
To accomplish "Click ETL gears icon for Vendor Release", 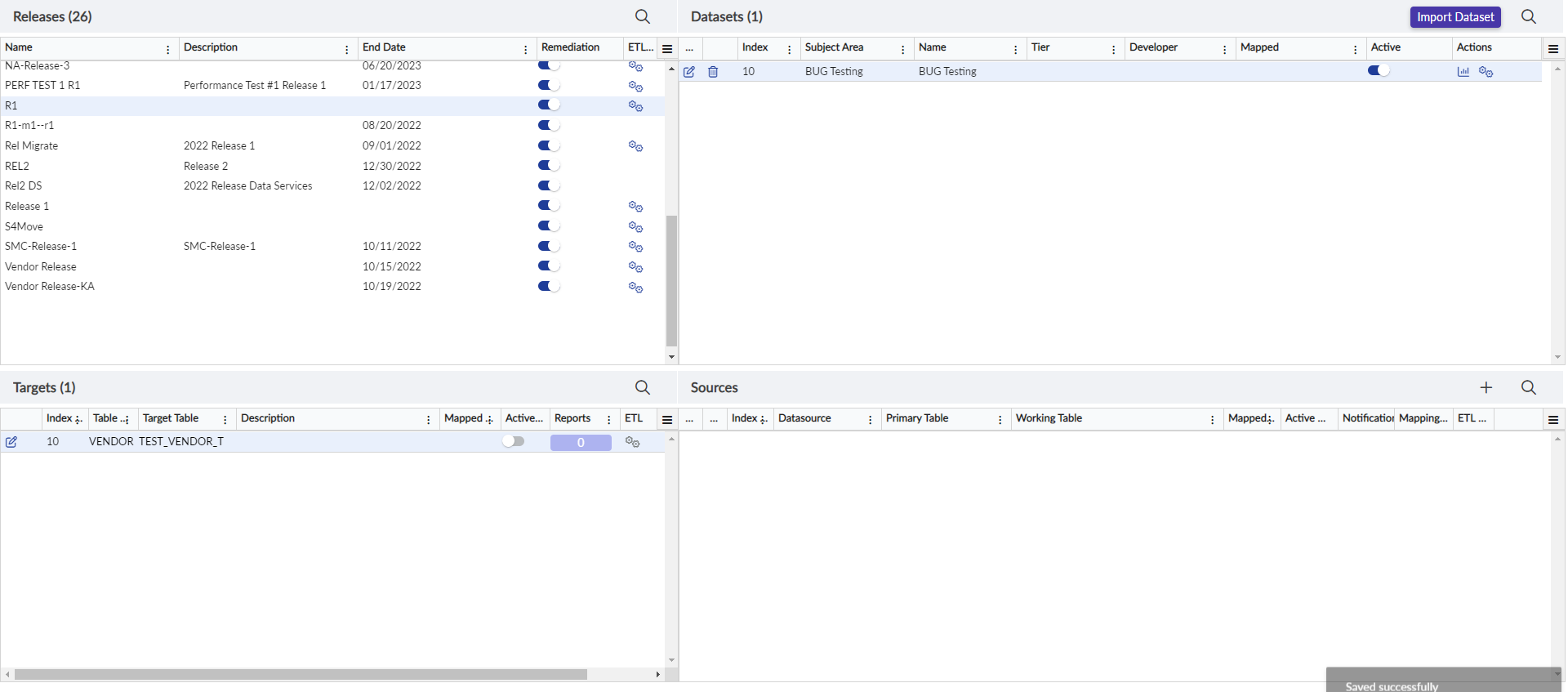I will click(x=636, y=267).
